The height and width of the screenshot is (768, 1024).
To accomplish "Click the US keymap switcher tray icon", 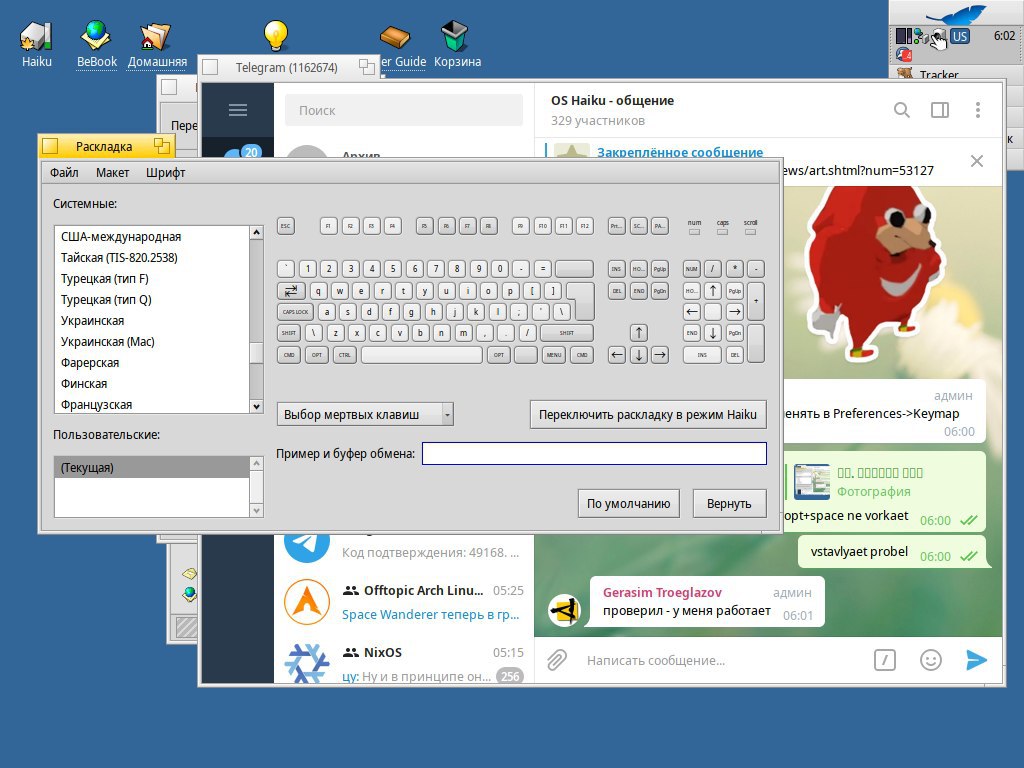I will 959,37.
